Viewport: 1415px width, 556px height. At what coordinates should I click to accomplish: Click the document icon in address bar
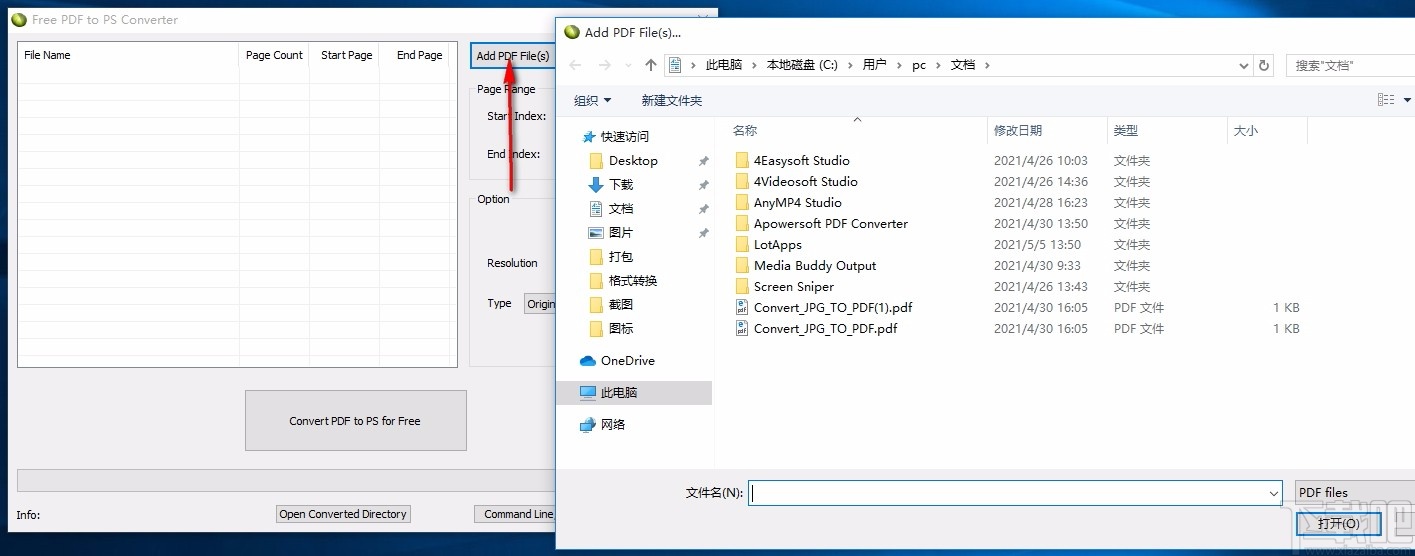pyautogui.click(x=675, y=65)
